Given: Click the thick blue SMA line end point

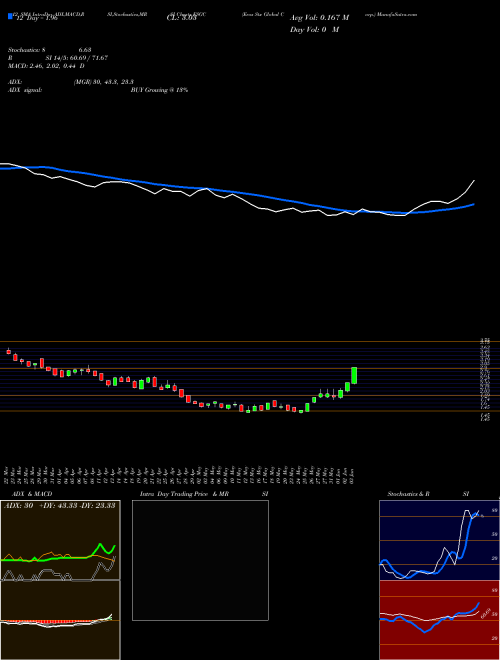Looking at the screenshot, I should tap(474, 204).
